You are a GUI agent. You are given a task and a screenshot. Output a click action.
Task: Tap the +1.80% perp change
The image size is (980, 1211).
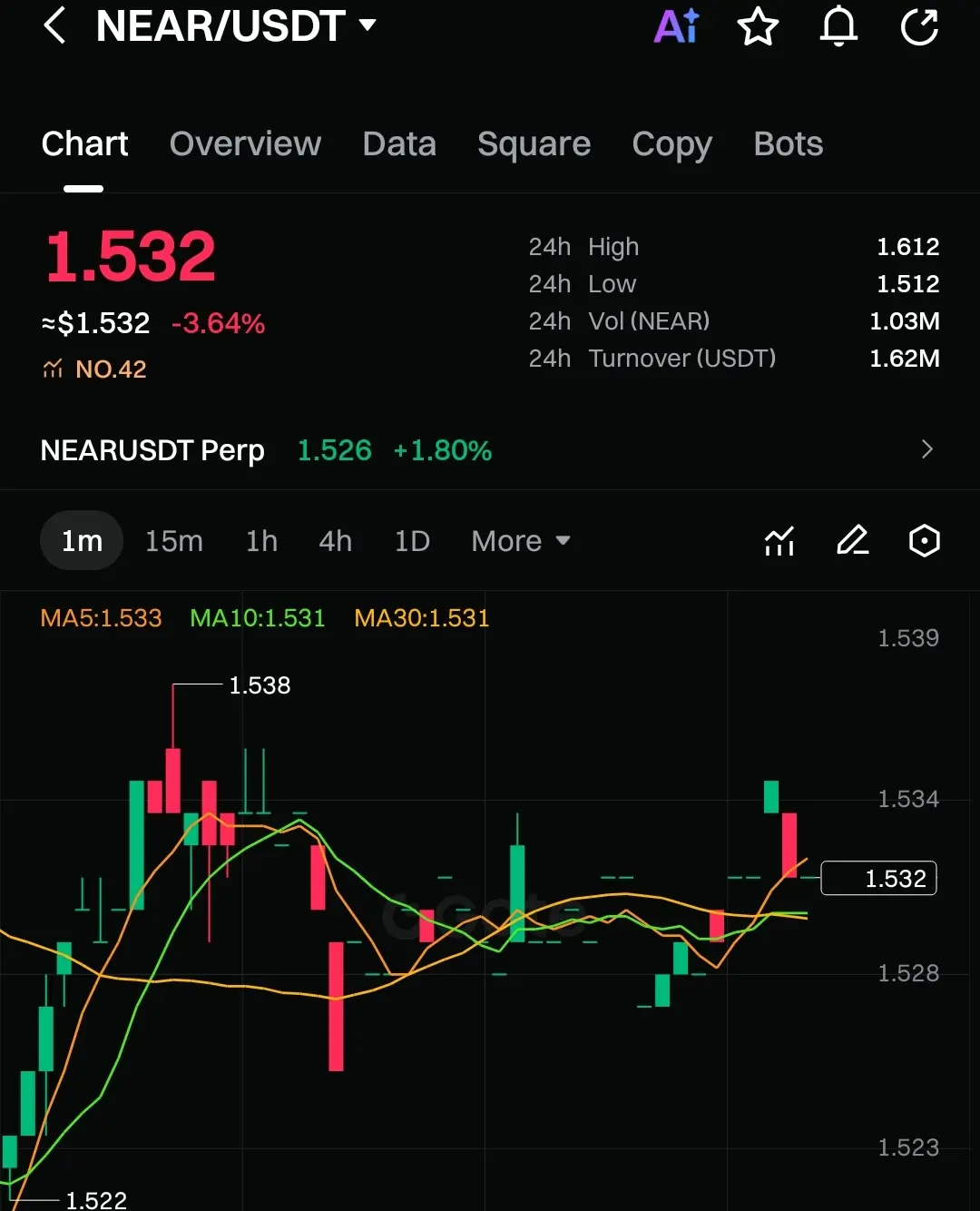(443, 450)
